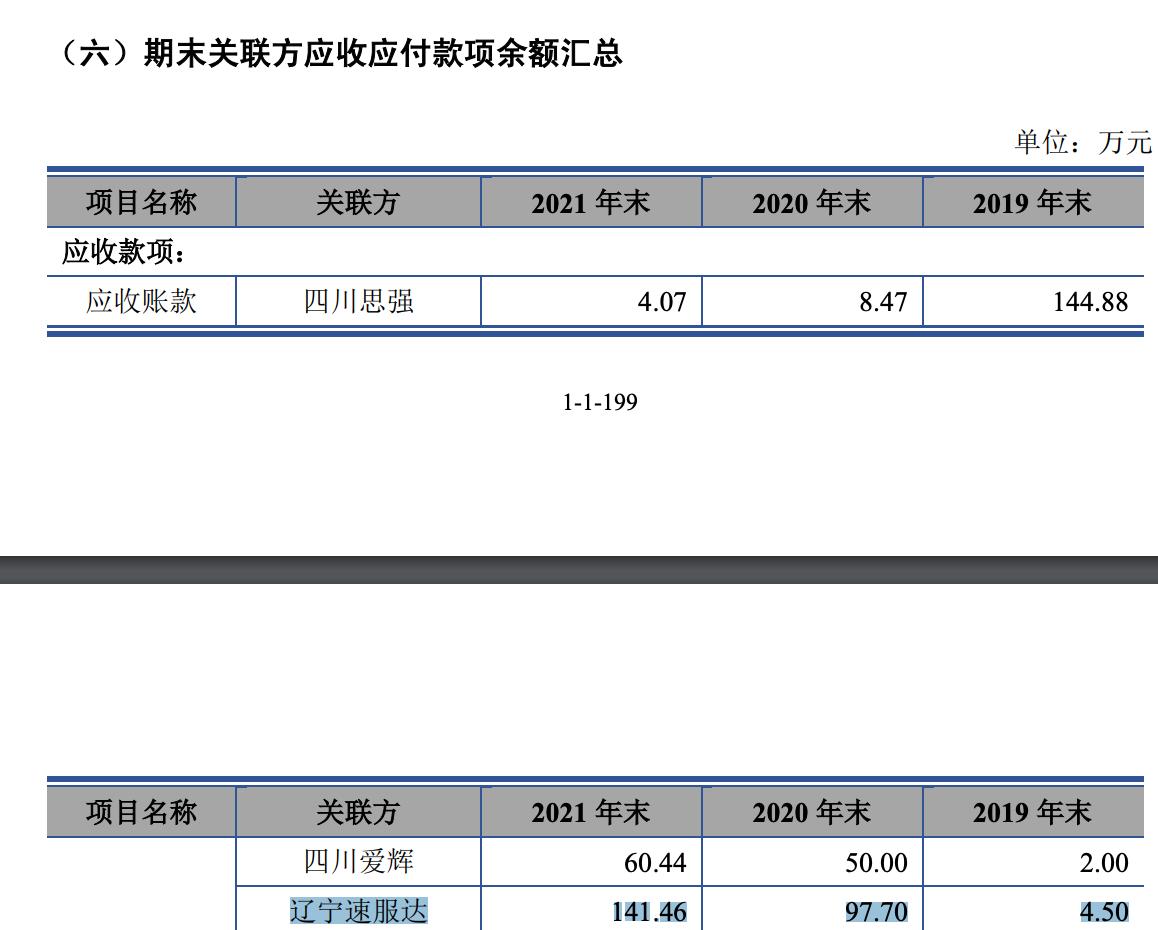Select the value 8.47

[883, 302]
